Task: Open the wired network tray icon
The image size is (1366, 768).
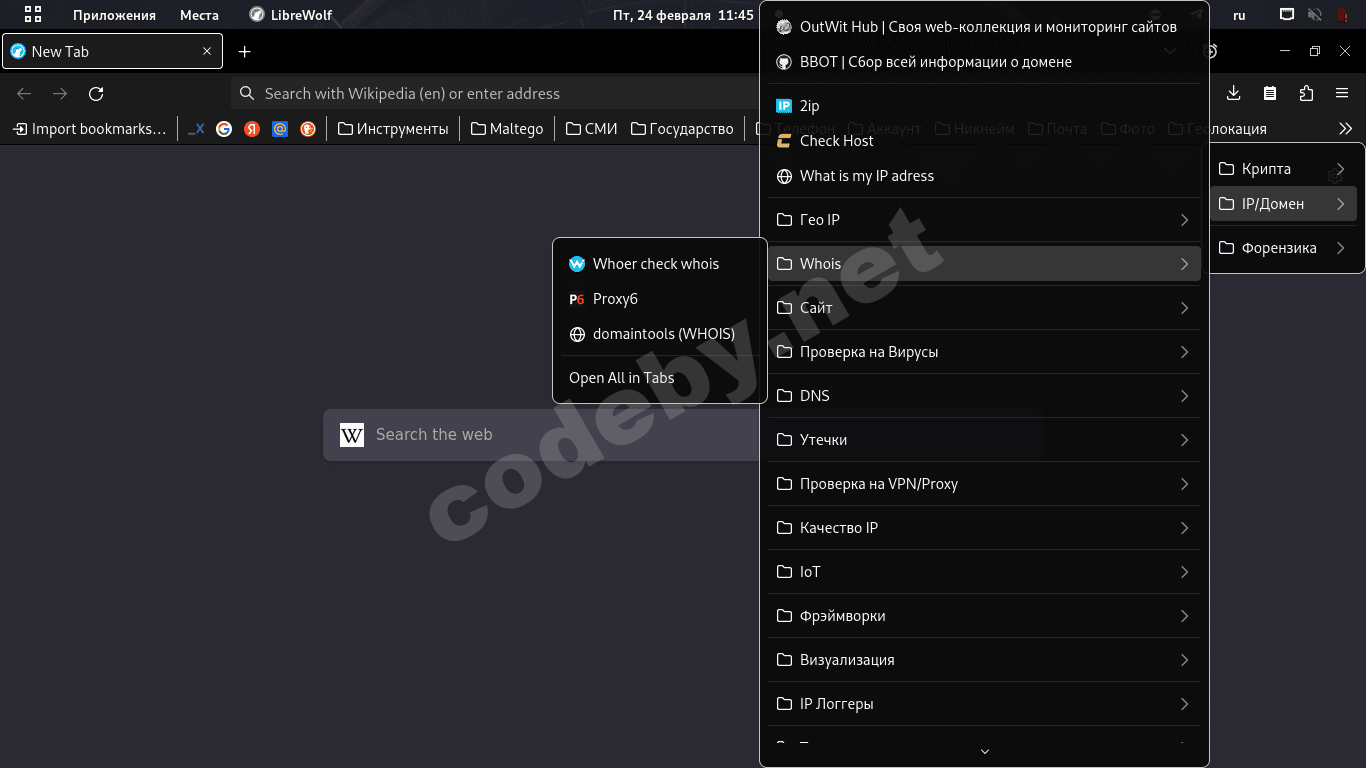Action: coord(1287,15)
